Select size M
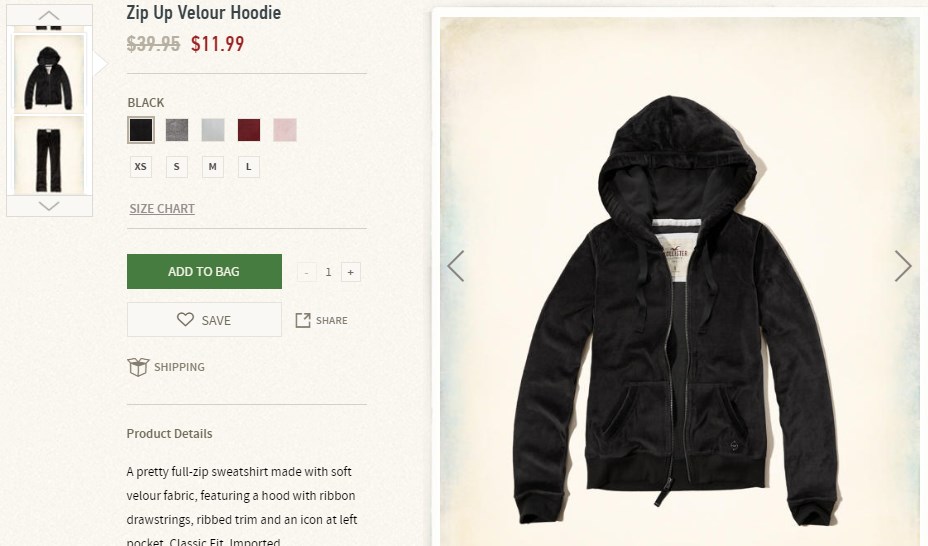 [212, 167]
